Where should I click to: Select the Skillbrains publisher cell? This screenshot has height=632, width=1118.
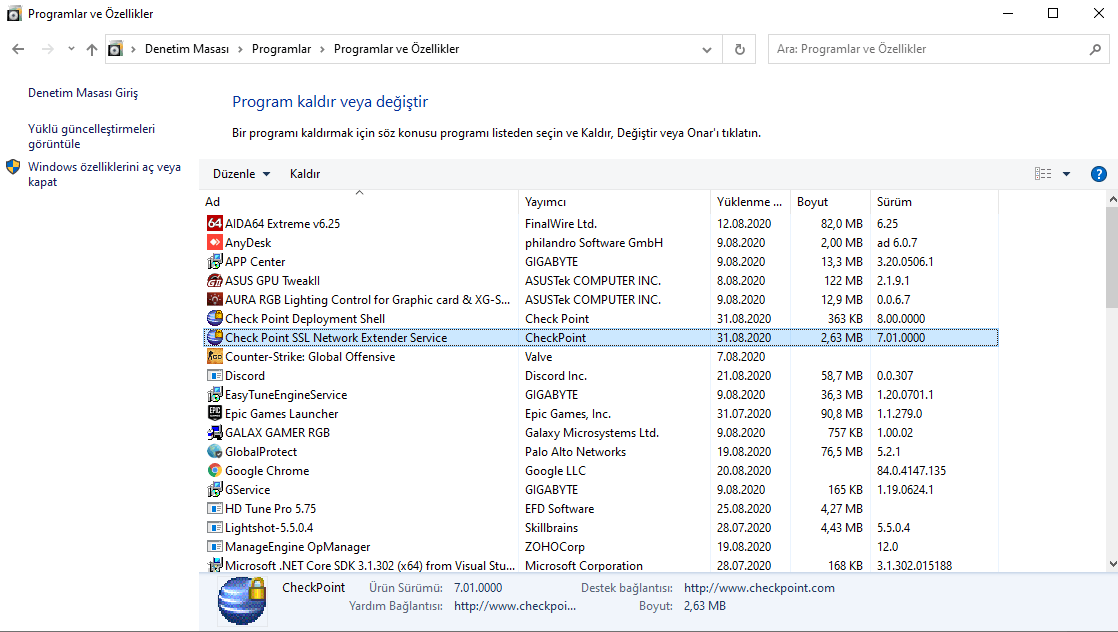[x=551, y=528]
